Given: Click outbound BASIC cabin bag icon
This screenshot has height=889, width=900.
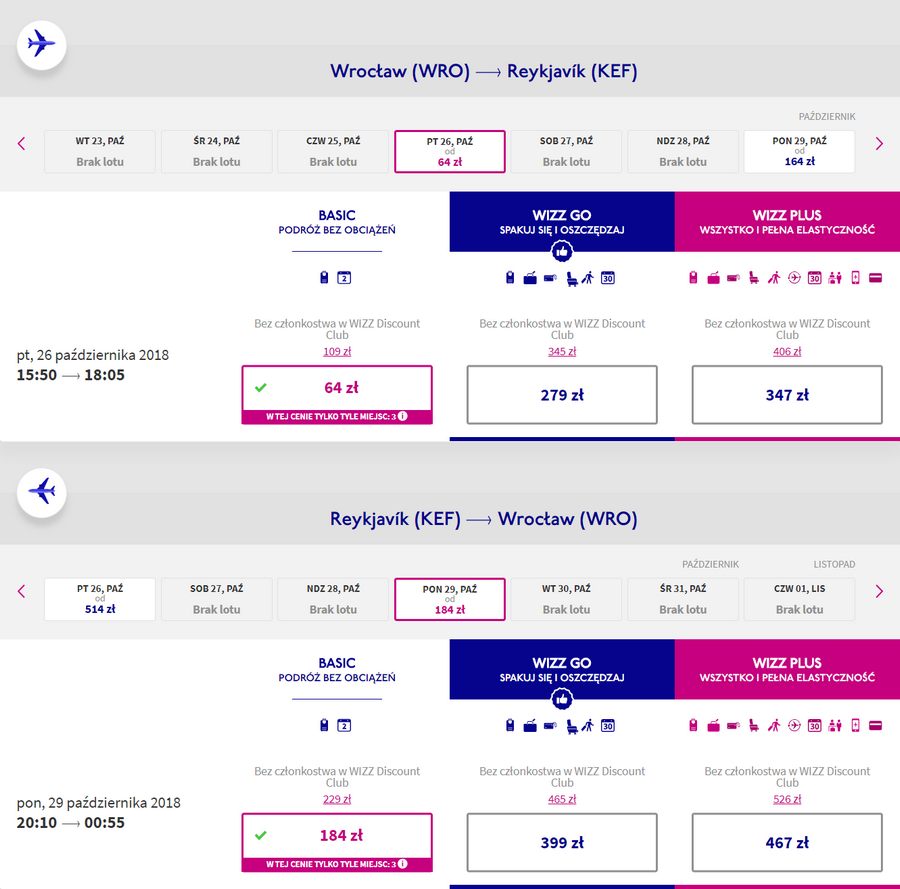Looking at the screenshot, I should point(324,278).
